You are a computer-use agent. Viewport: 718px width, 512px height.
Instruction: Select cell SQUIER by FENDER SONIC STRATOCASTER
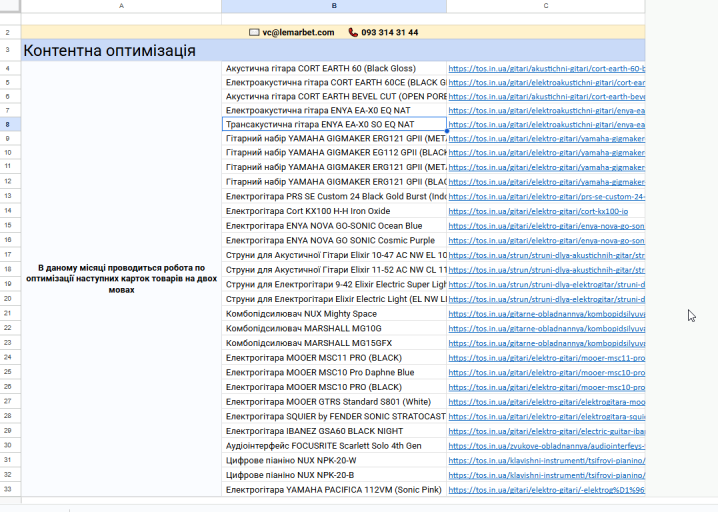[334, 416]
